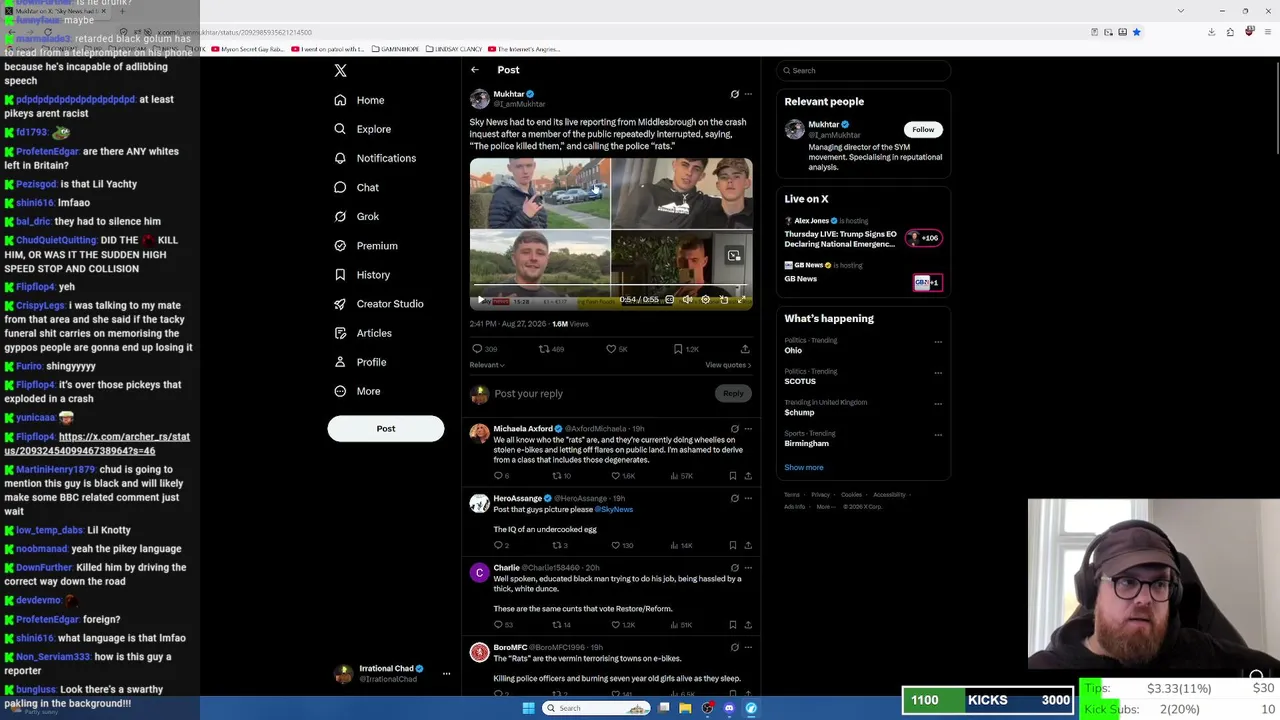This screenshot has height=720, width=1280.
Task: Open three-dot menu on BoroMFC's reply
Action: click(x=748, y=647)
